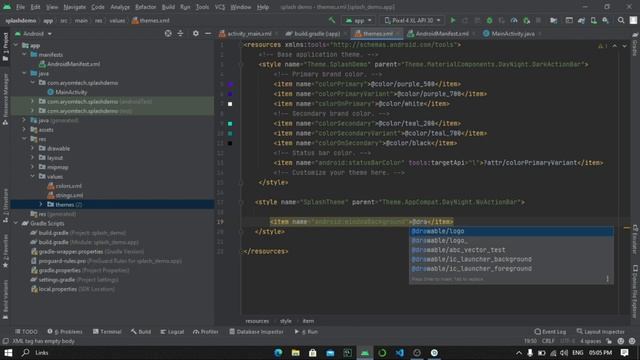Expand the themes (2) node
Screen dimensions: 640x360
tap(40, 204)
